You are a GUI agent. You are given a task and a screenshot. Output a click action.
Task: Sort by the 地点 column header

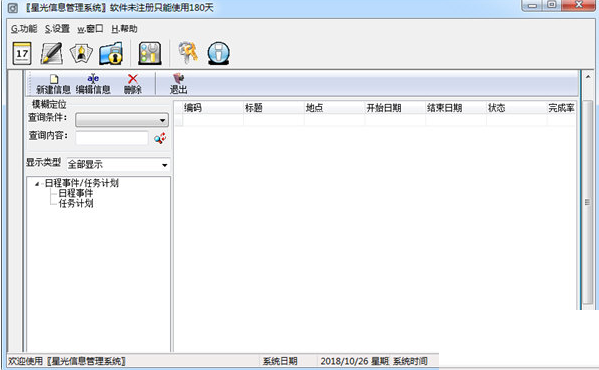click(x=334, y=108)
